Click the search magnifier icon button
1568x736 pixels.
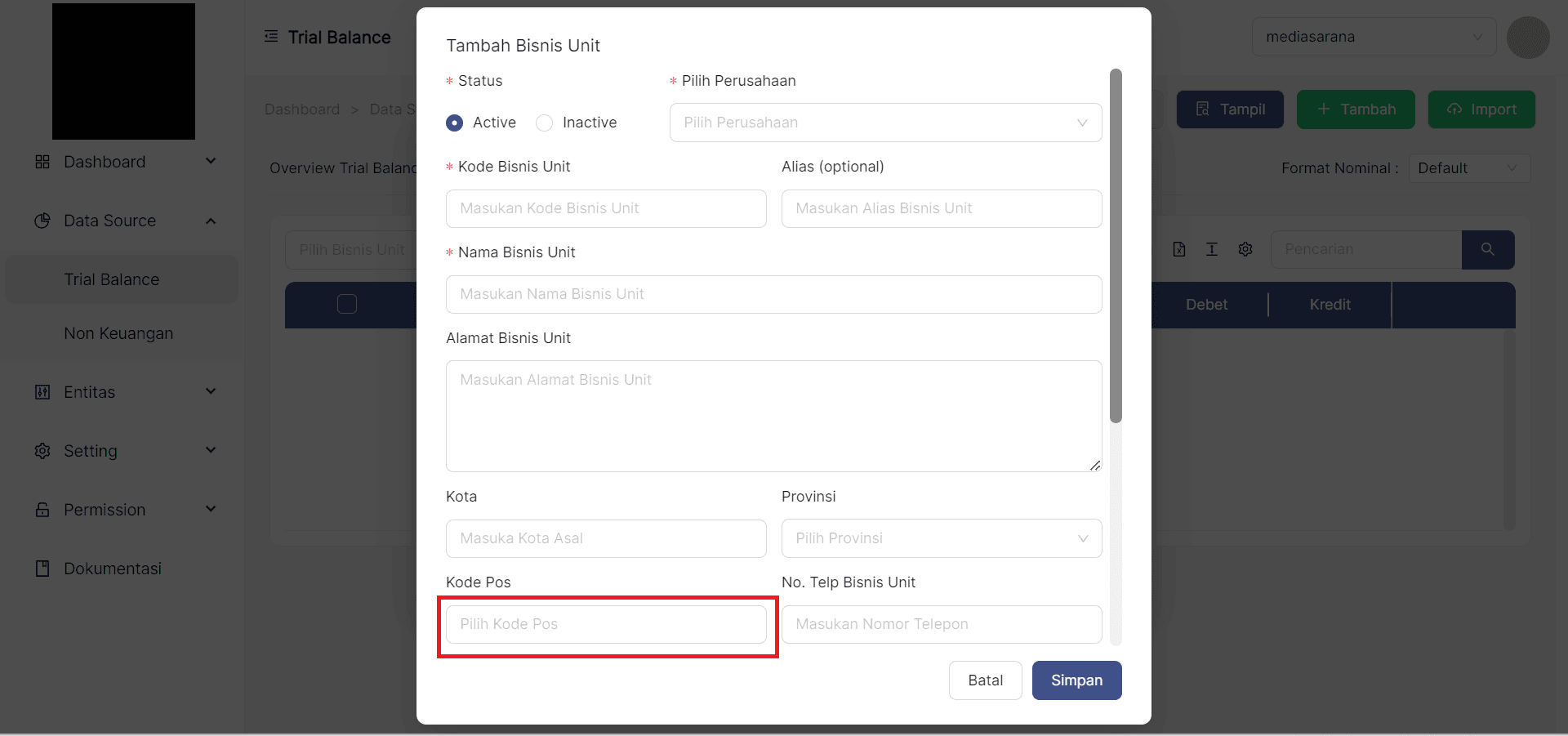[1487, 249]
